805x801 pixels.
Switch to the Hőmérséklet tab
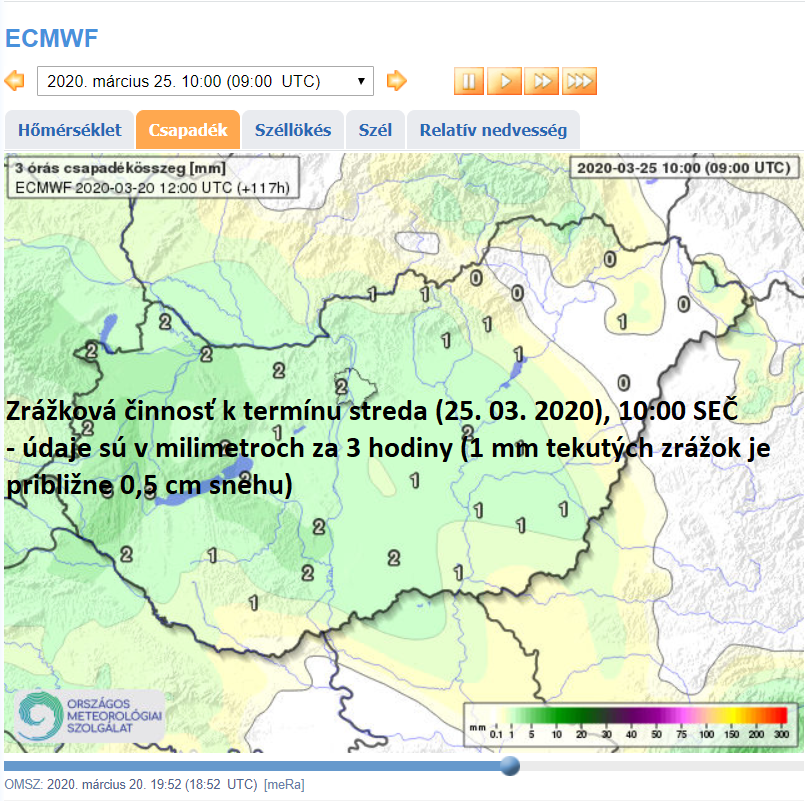pos(69,130)
